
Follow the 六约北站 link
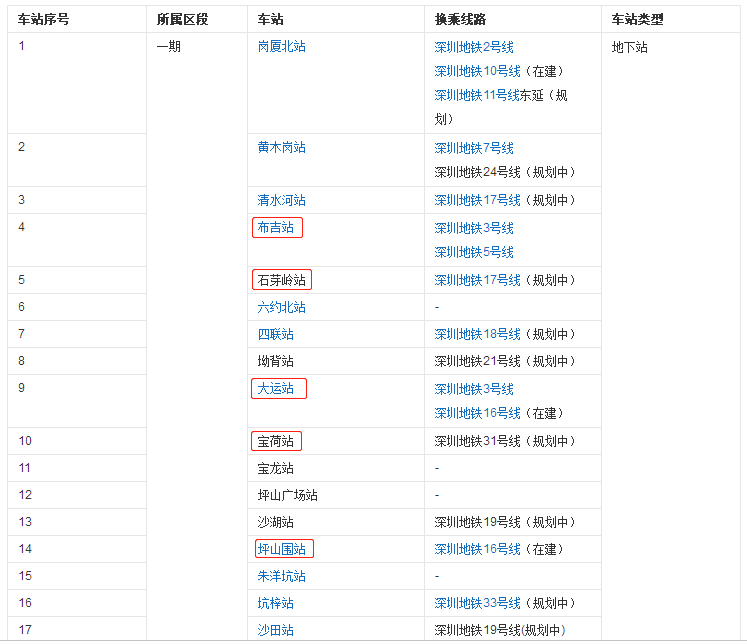pos(281,308)
